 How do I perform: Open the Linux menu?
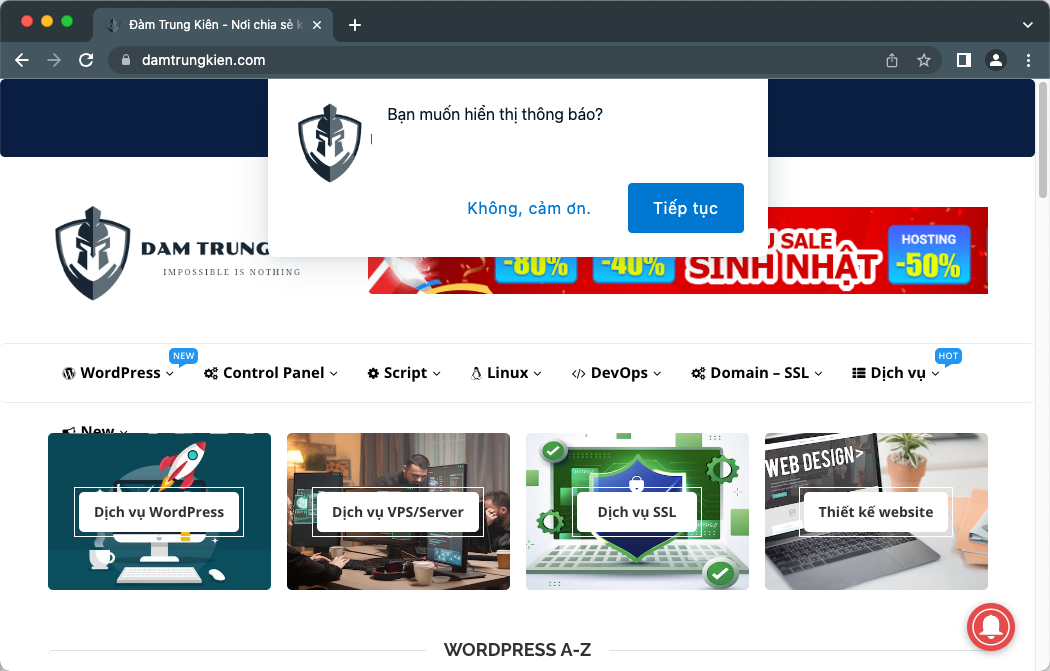506,373
